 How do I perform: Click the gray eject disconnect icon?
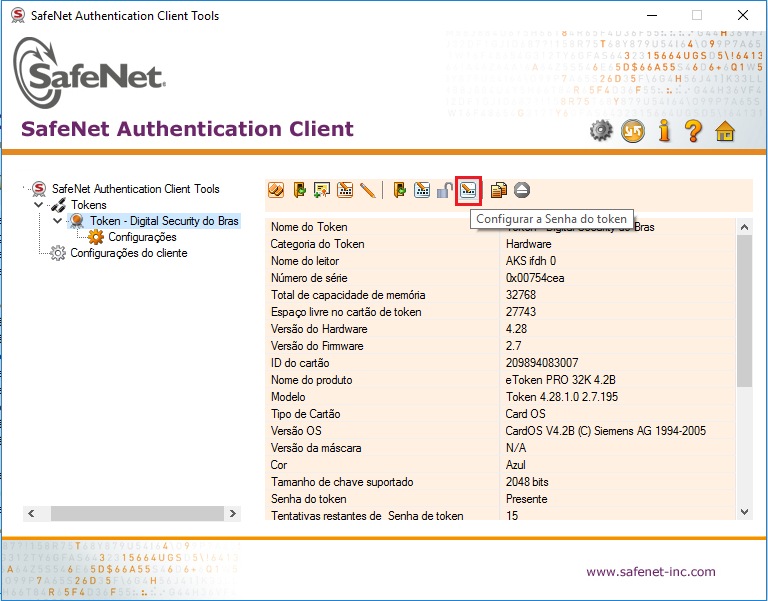pyautogui.click(x=522, y=190)
